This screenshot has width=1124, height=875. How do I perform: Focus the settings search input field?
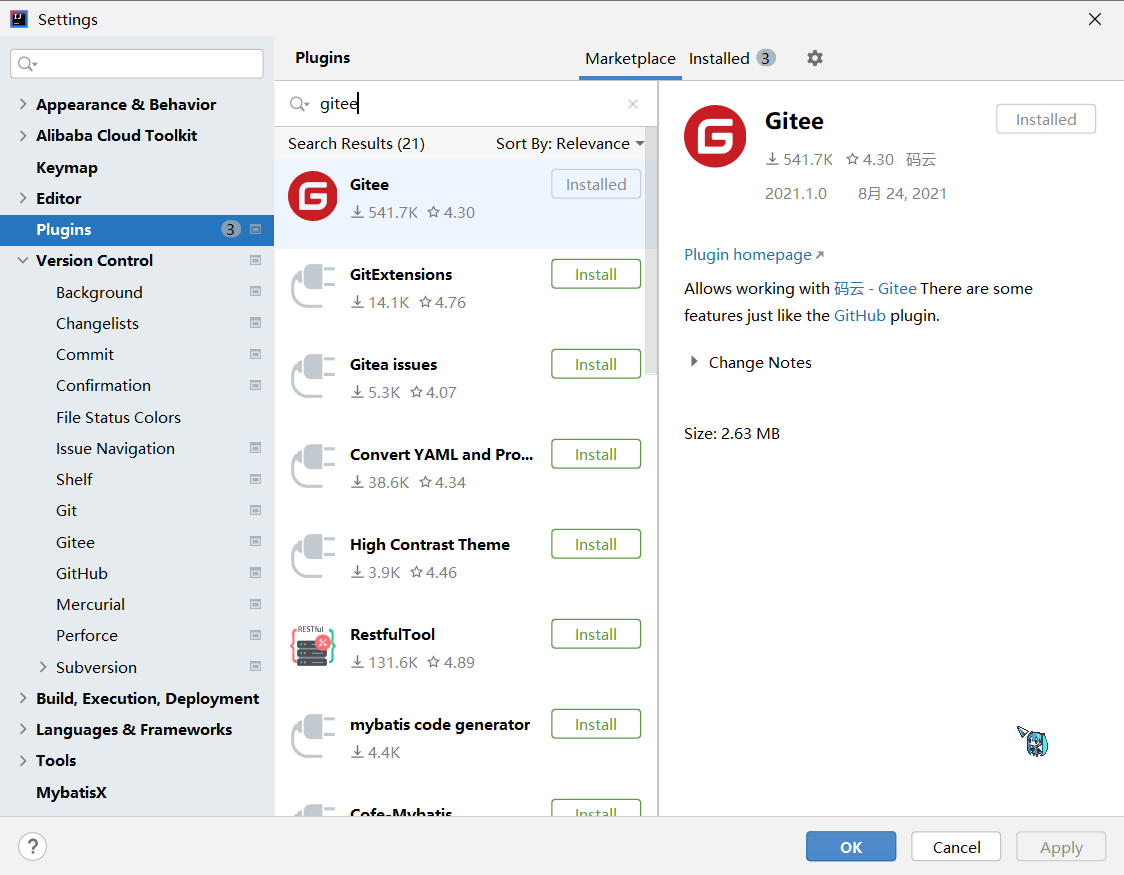[x=137, y=64]
